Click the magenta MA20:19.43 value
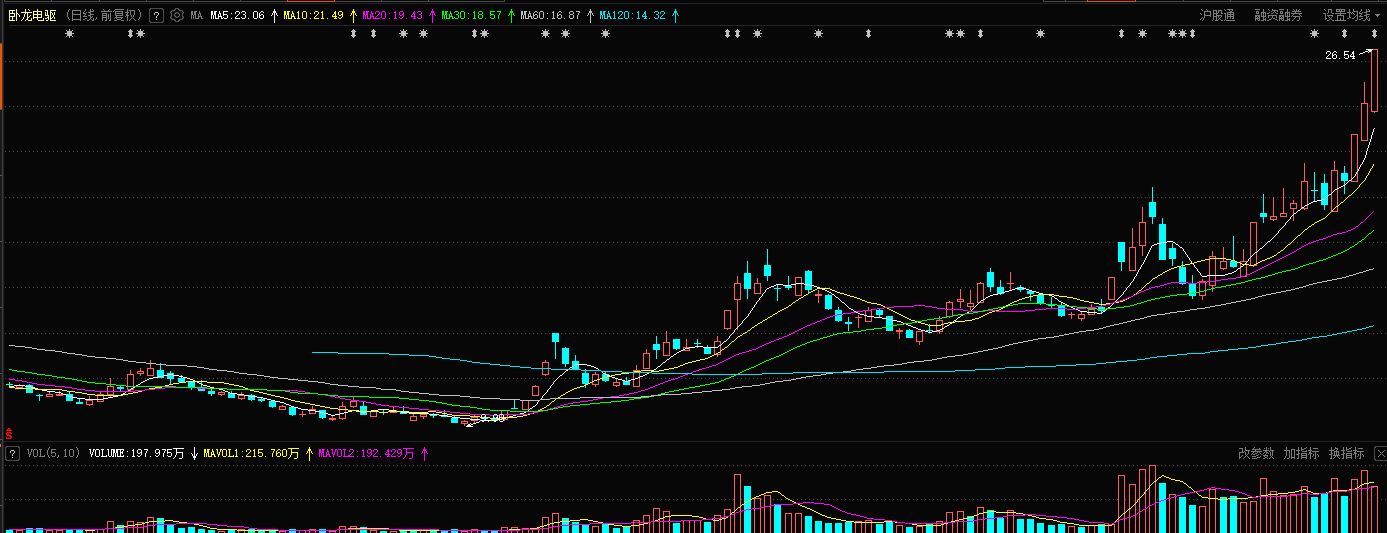 click(x=392, y=16)
